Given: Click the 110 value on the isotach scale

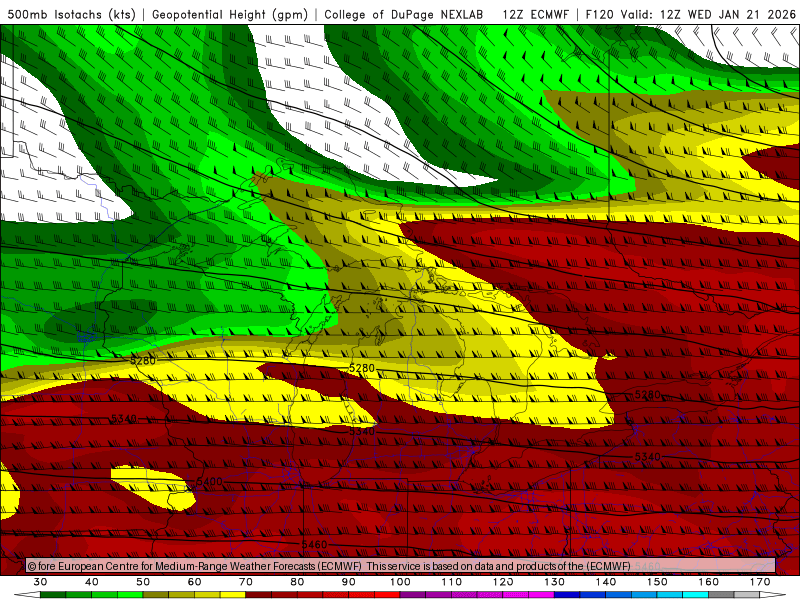Looking at the screenshot, I should pyautogui.click(x=452, y=582).
